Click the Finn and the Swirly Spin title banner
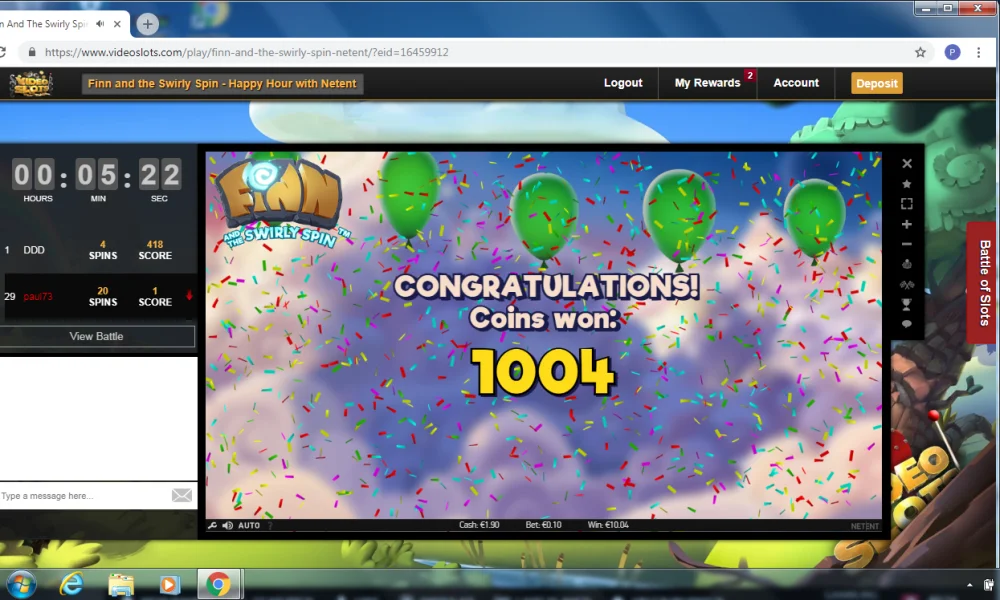 tap(222, 84)
